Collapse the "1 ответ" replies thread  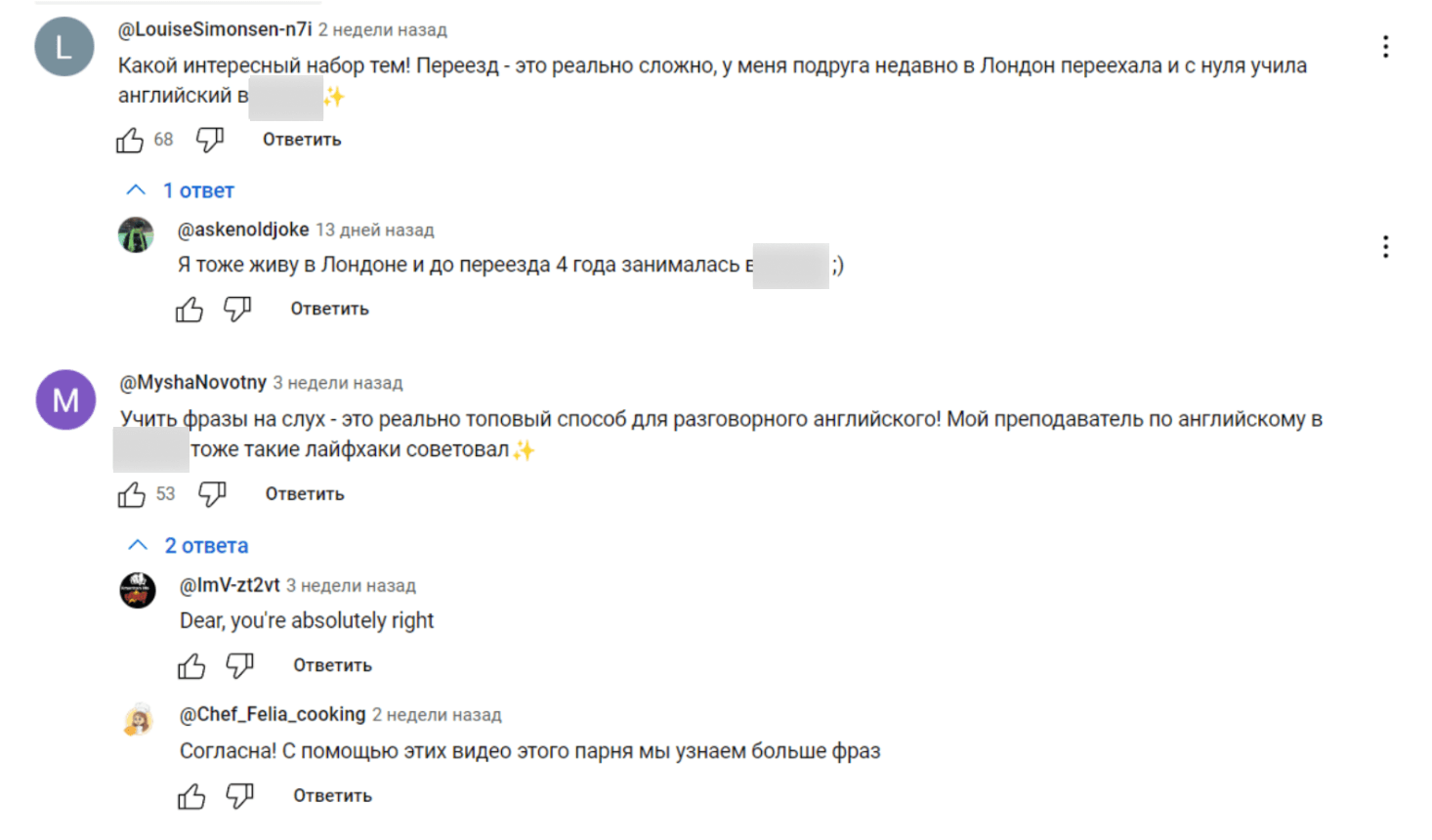coord(181,190)
